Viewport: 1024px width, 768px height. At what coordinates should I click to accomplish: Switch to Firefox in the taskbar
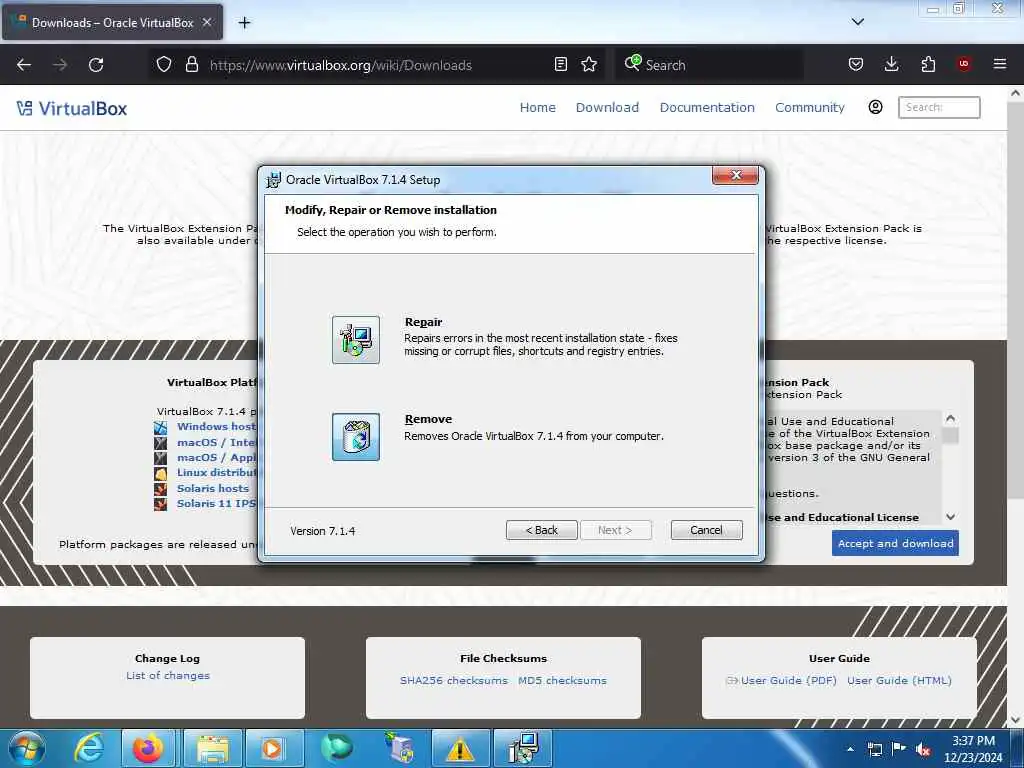148,748
